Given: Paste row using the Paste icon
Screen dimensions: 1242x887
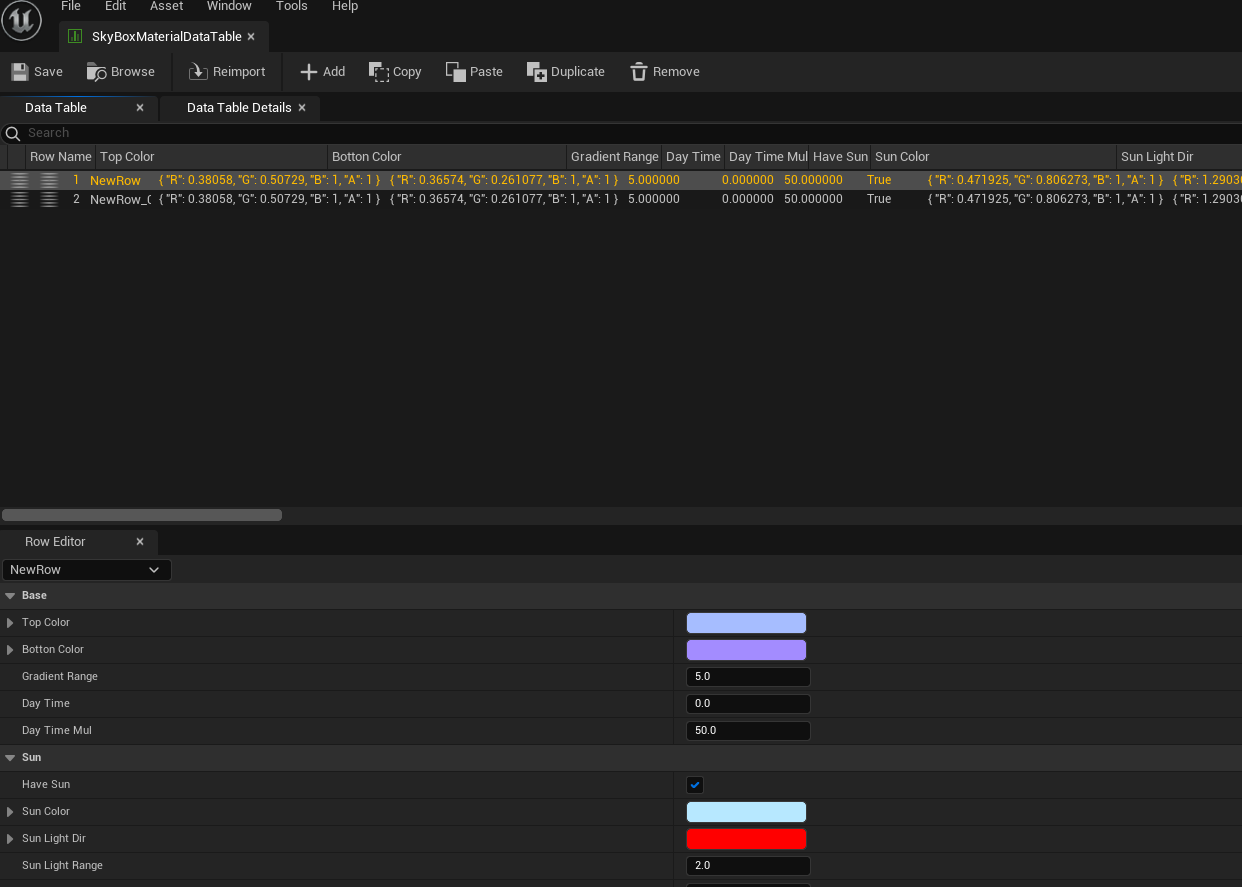Looking at the screenshot, I should pos(456,72).
